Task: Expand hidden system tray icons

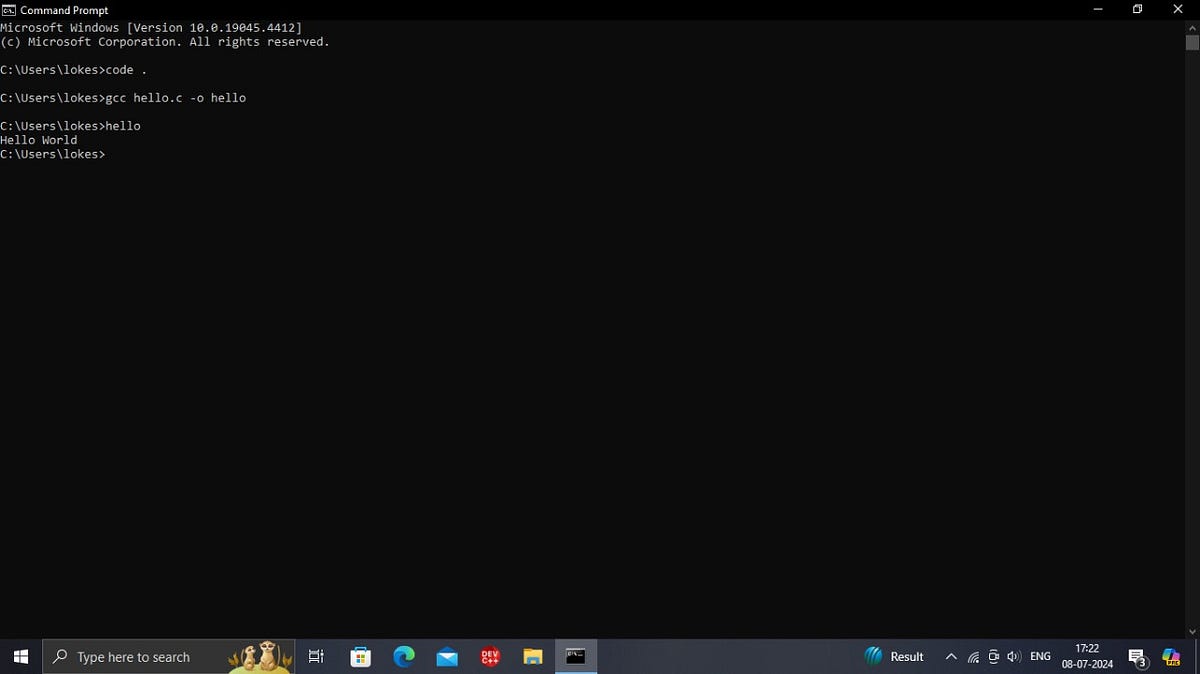Action: click(951, 656)
